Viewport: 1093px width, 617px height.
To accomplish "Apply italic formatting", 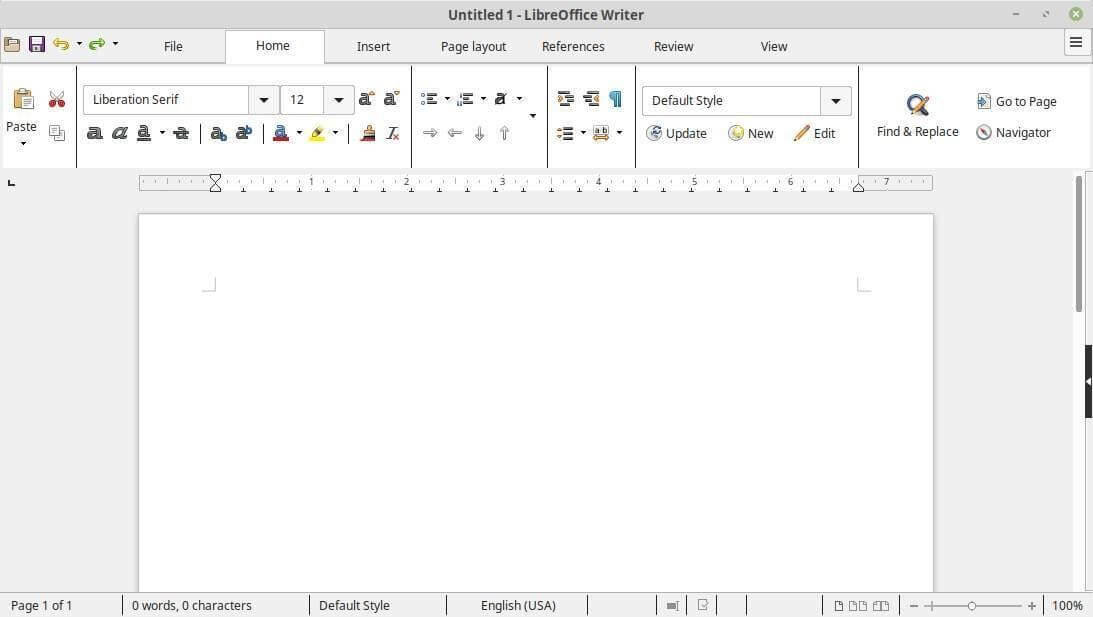I will tap(120, 133).
